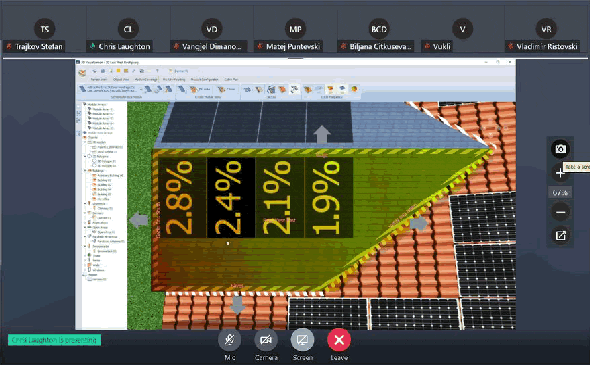This screenshot has height=365, width=590.
Task: Go to adjacent roof via upward gray arrow
Action: tap(322, 134)
